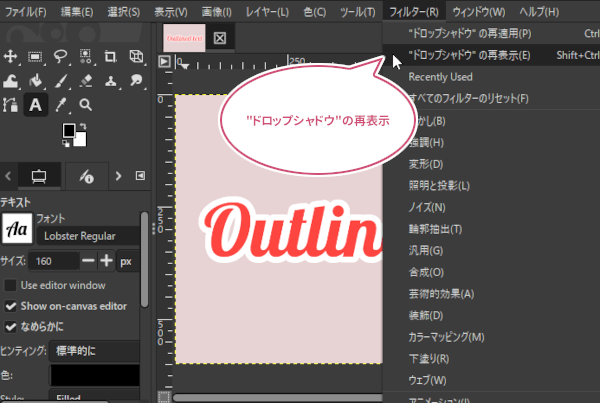The image size is (600, 403).
Task: Expand the ぼかし(B) filter submenu
Action: pyautogui.click(x=428, y=121)
